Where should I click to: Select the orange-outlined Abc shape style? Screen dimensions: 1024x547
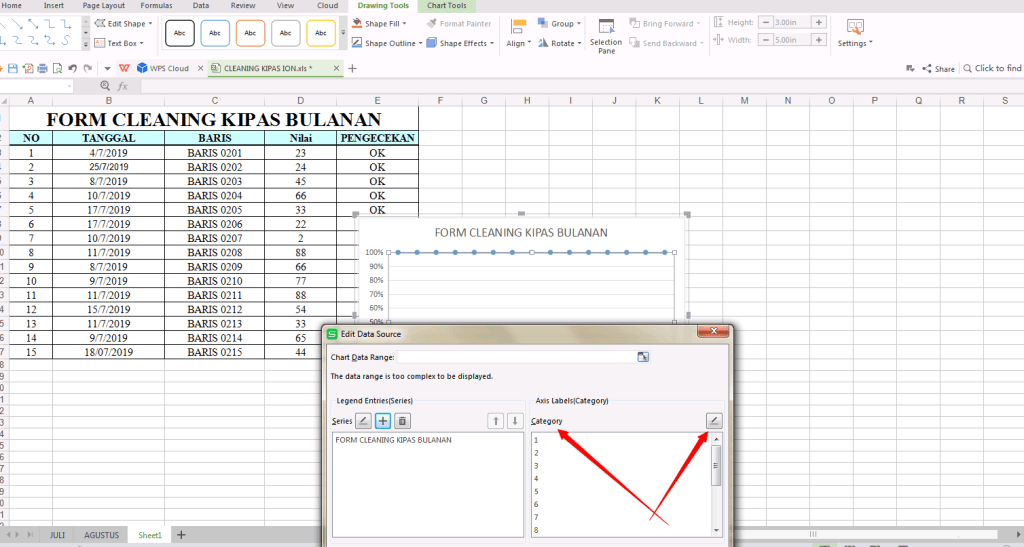point(249,33)
